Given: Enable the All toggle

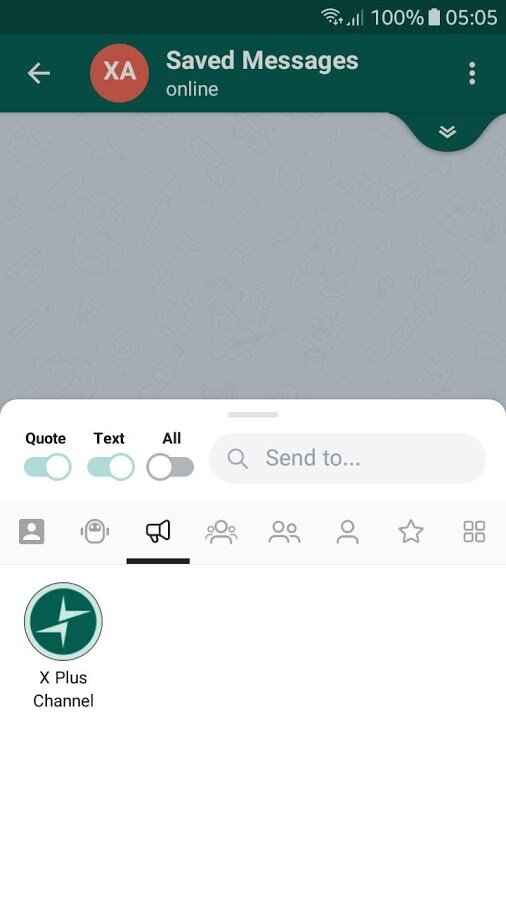Looking at the screenshot, I should 170,467.
